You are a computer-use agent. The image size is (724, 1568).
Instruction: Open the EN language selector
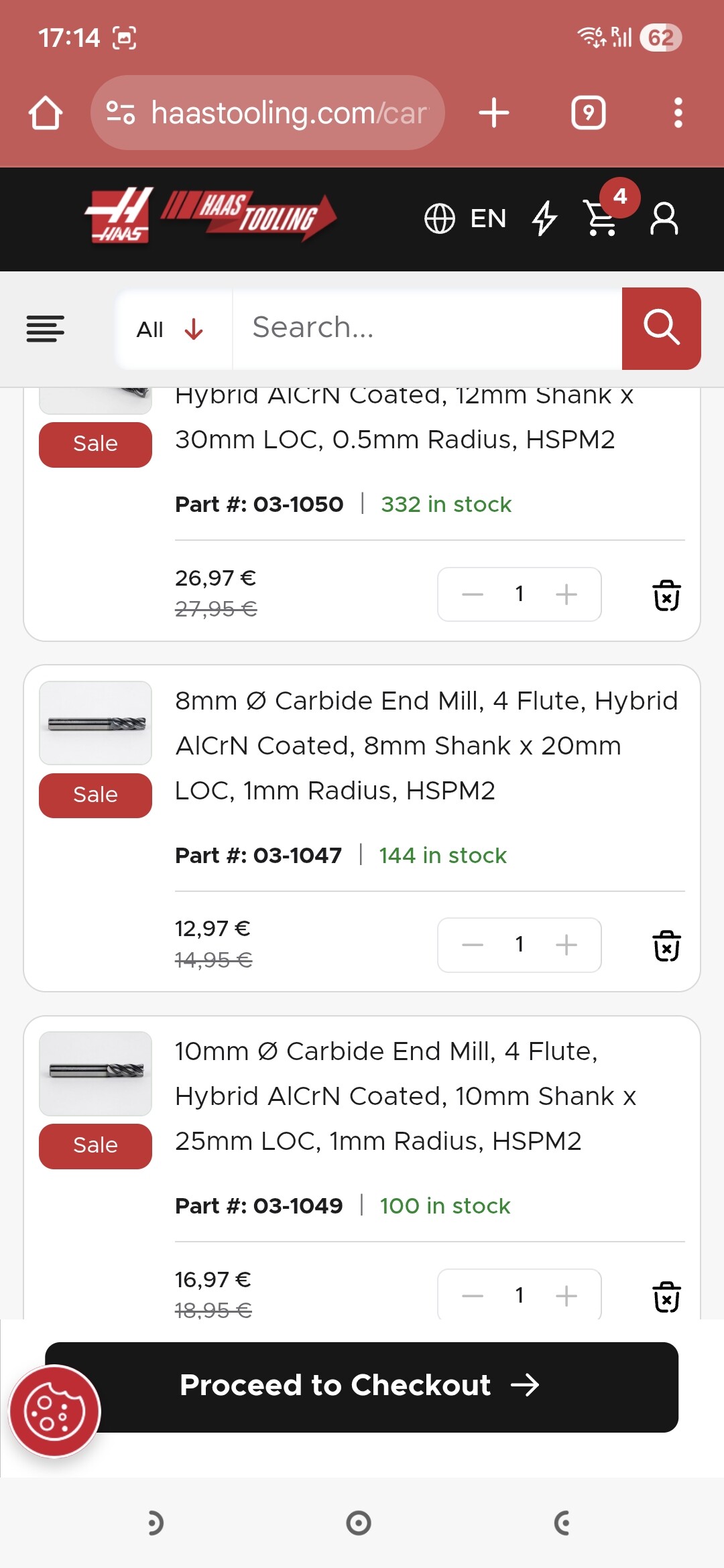tap(465, 218)
